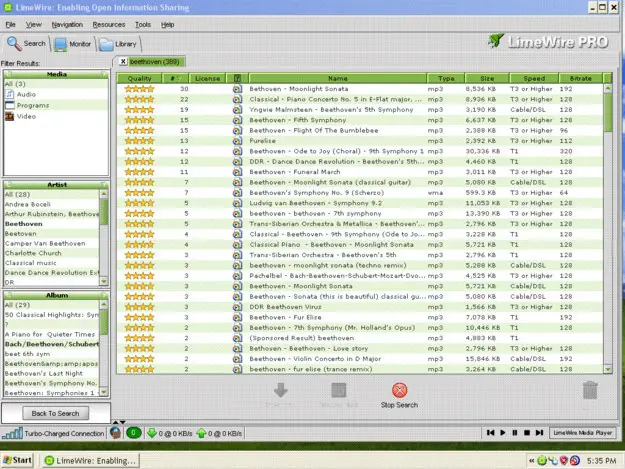
Task: Click icon beside DDR Beethoven Virus
Action: click(x=237, y=307)
